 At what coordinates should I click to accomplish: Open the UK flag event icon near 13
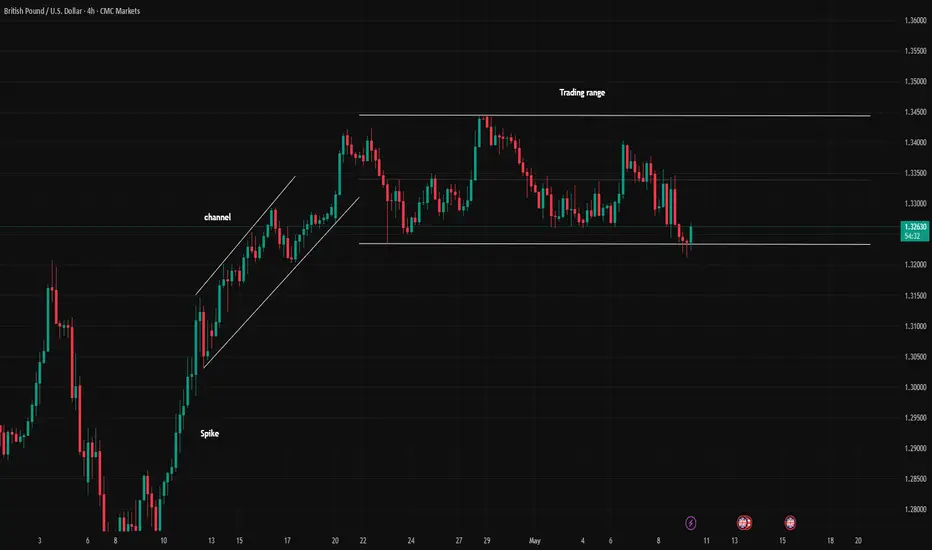[x=744, y=523]
